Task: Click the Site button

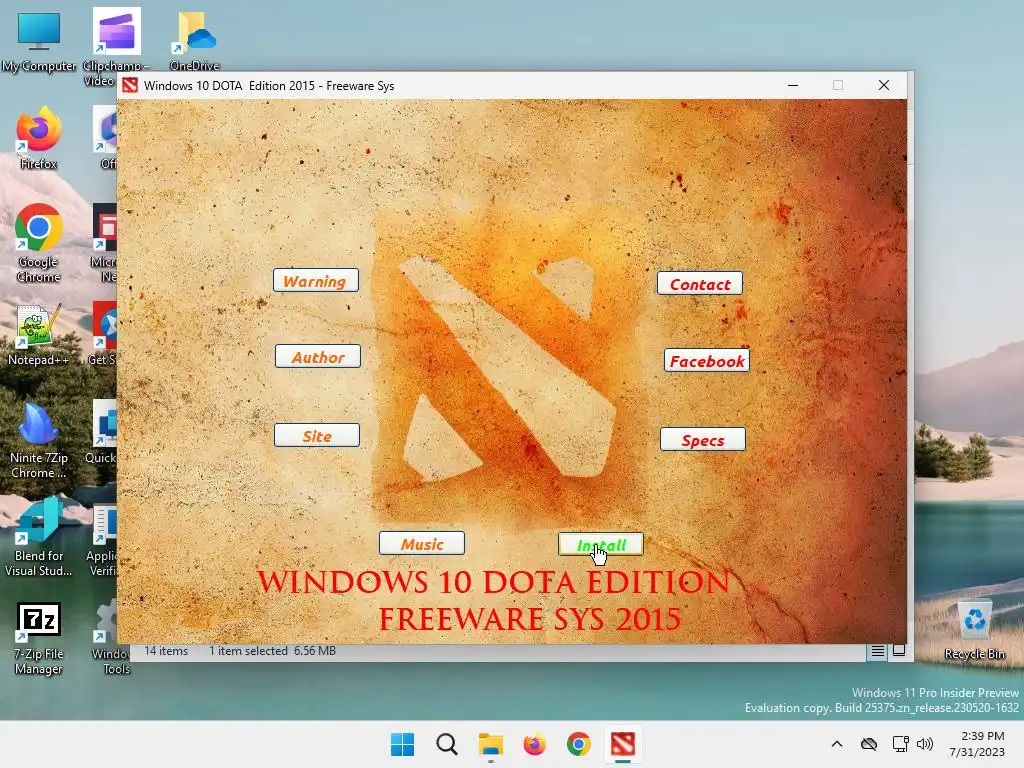Action: click(x=317, y=436)
